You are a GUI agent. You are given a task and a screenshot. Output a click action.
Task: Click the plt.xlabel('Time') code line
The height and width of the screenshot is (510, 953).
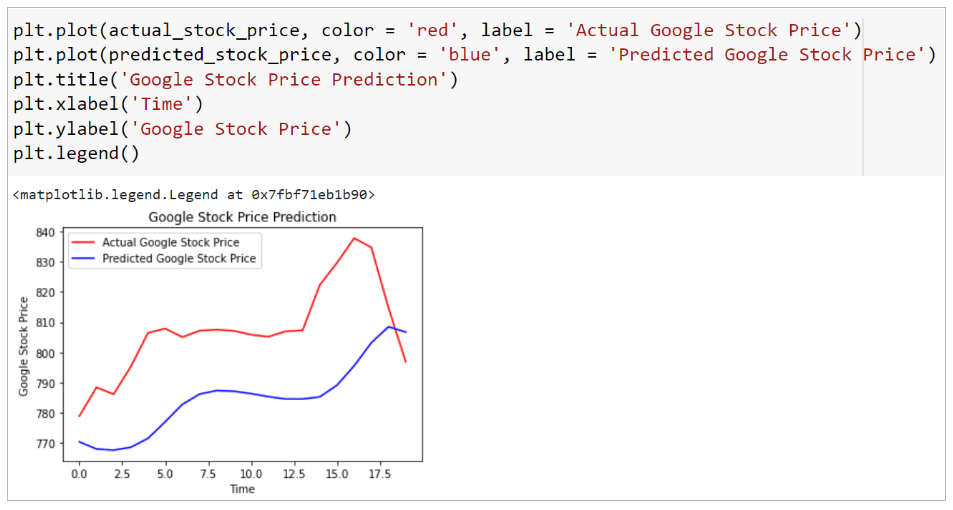[108, 105]
